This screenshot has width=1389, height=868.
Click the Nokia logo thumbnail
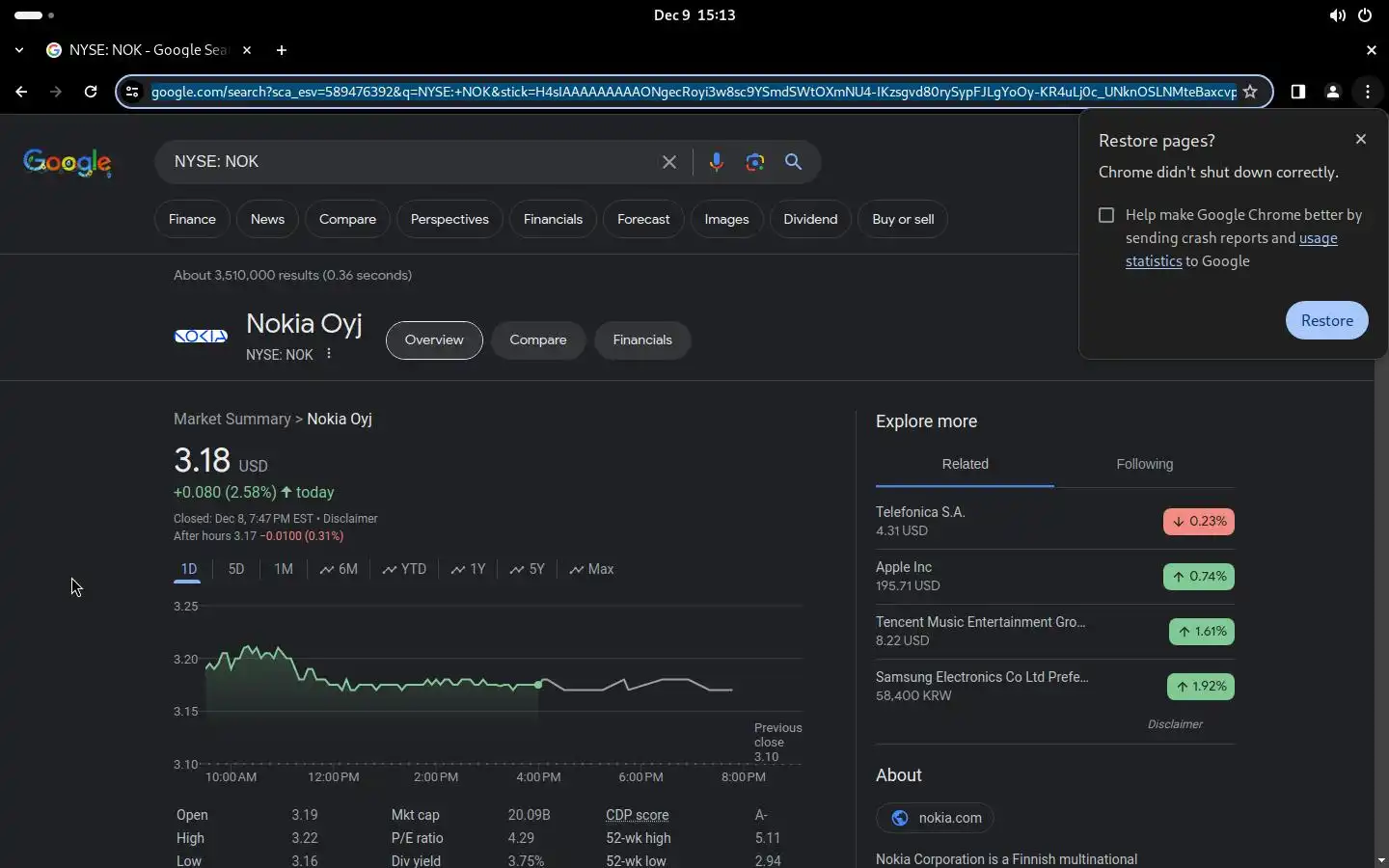click(x=201, y=337)
